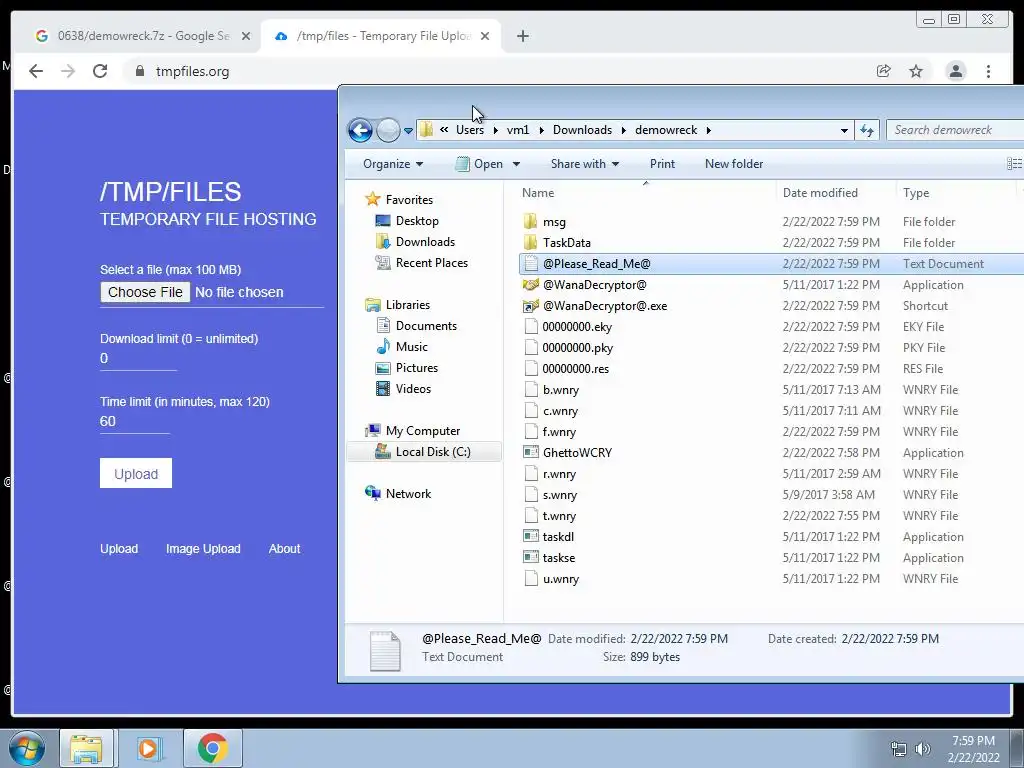Click the Explorer forward navigation button
The height and width of the screenshot is (768, 1024).
(388, 130)
